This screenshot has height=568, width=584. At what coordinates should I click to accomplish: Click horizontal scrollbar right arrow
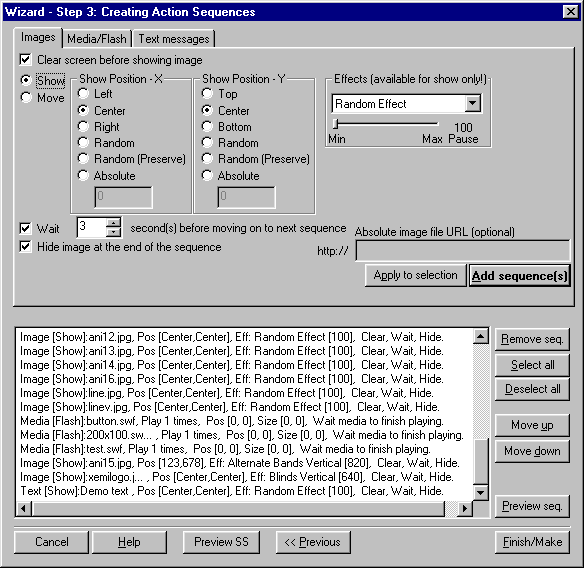click(464, 508)
